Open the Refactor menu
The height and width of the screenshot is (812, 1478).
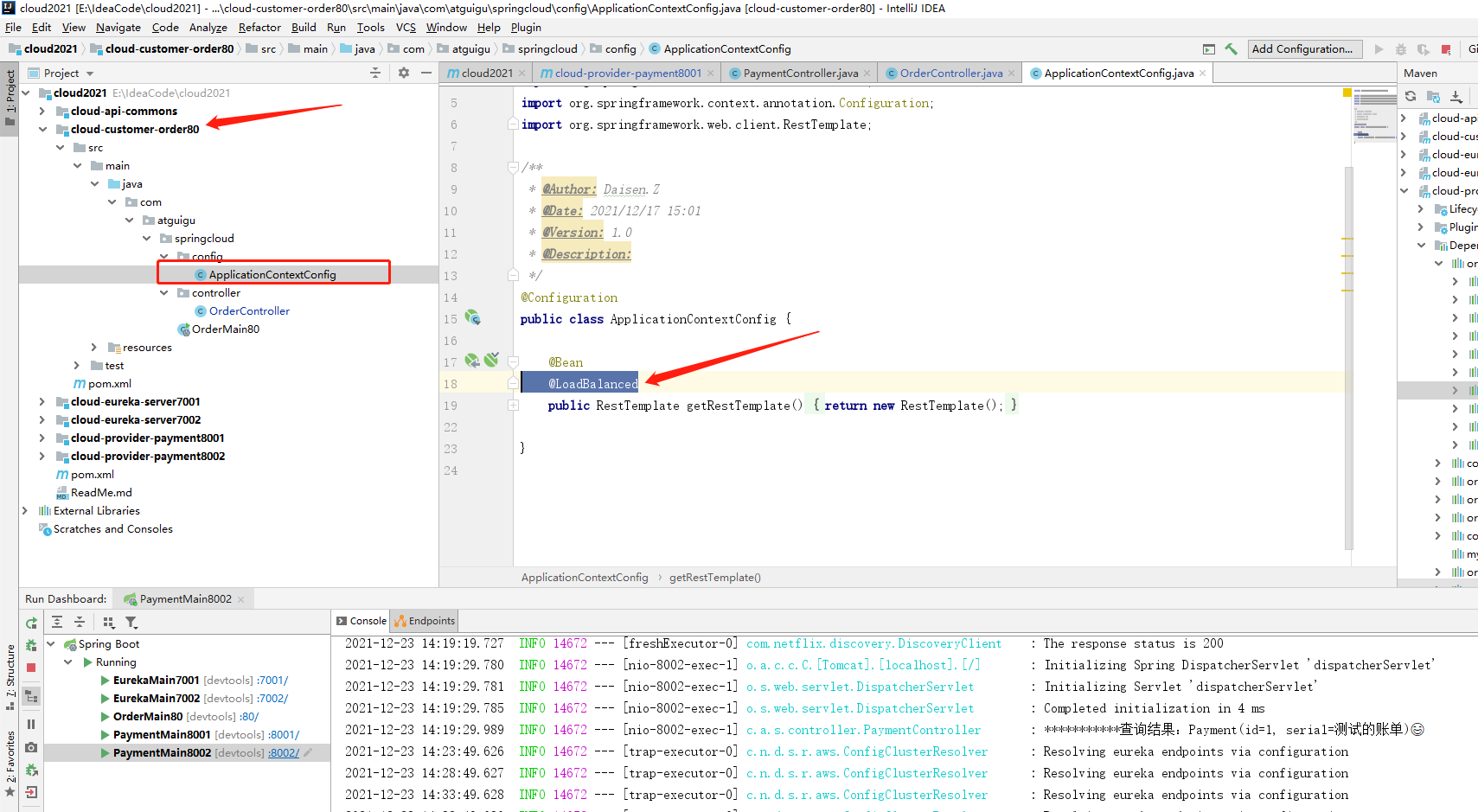click(x=259, y=28)
